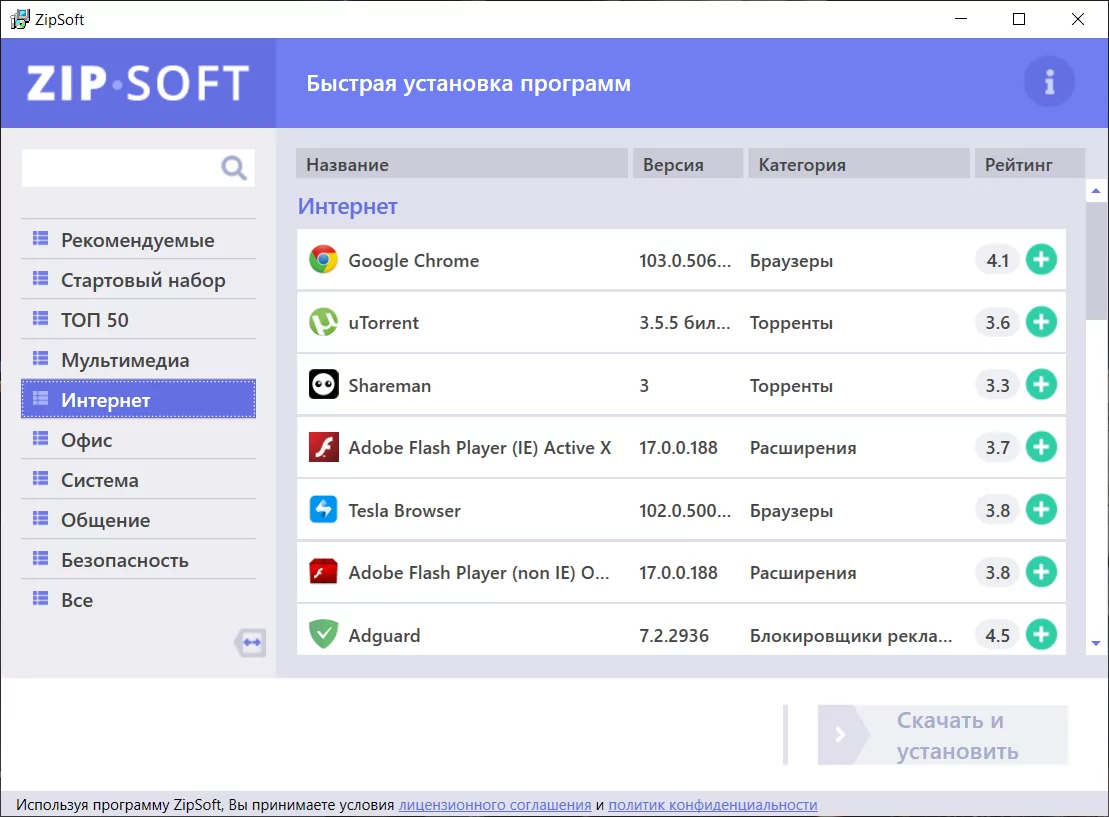Click the Shareman name text
Screen dimensions: 1109x817
coord(390,386)
